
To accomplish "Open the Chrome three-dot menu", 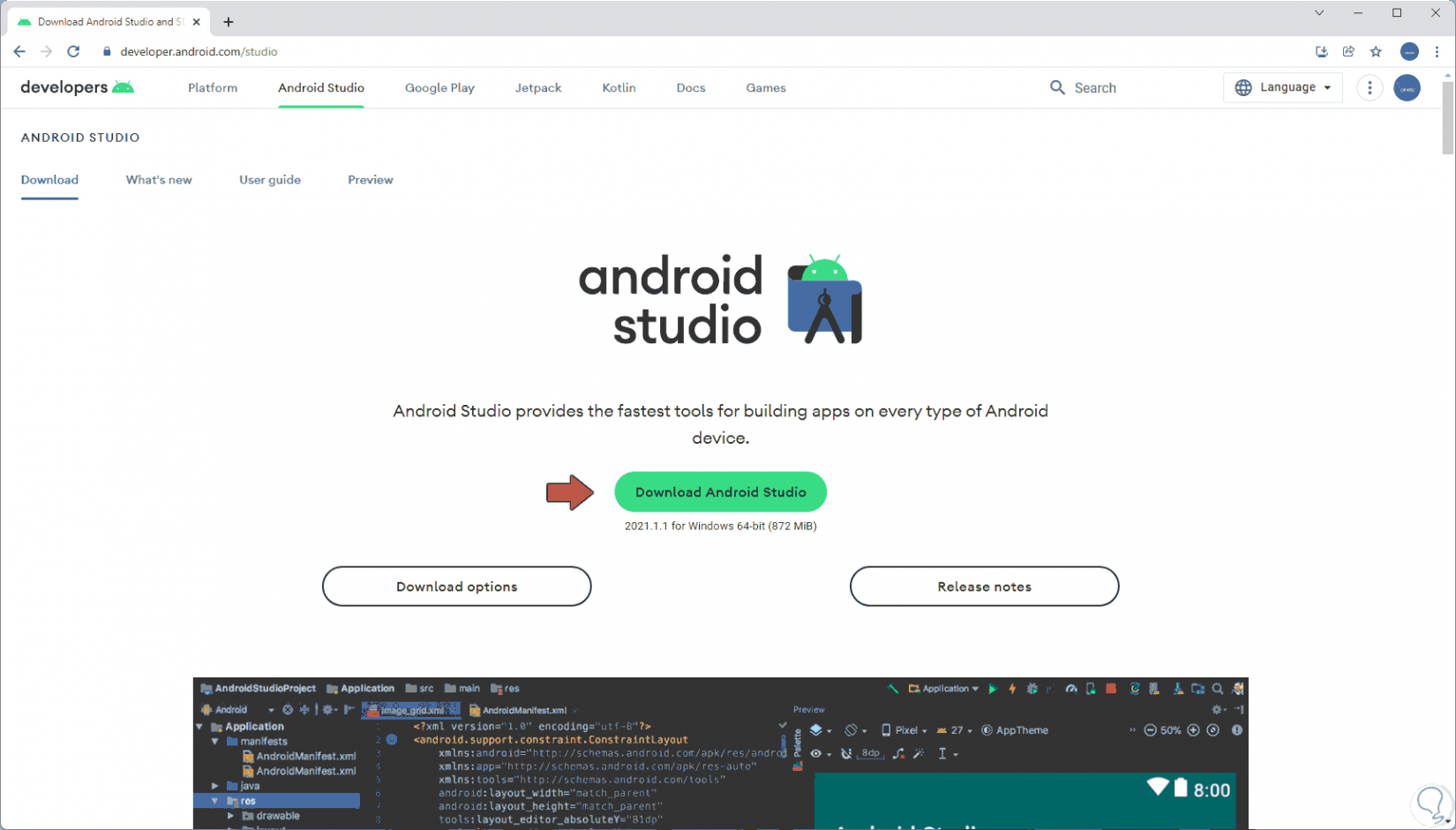I will coord(1437,52).
